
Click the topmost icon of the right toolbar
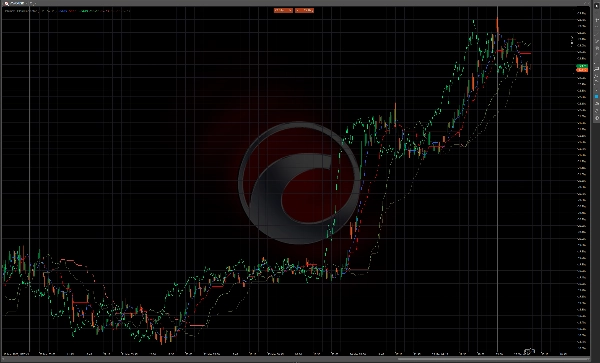click(597, 6)
